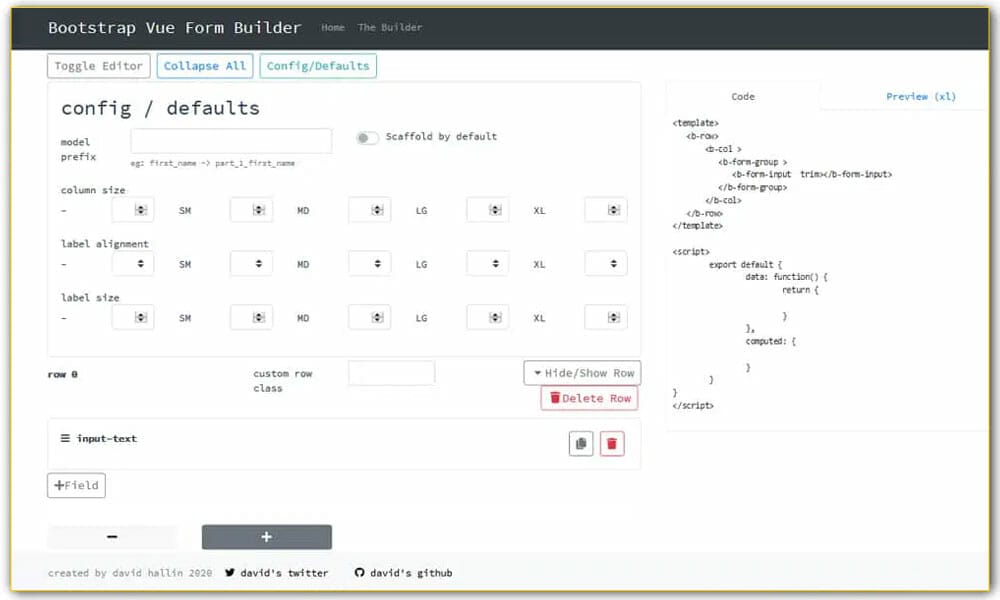Image resolution: width=1000 pixels, height=600 pixels.
Task: Toggle Editor visibility
Action: (x=99, y=66)
